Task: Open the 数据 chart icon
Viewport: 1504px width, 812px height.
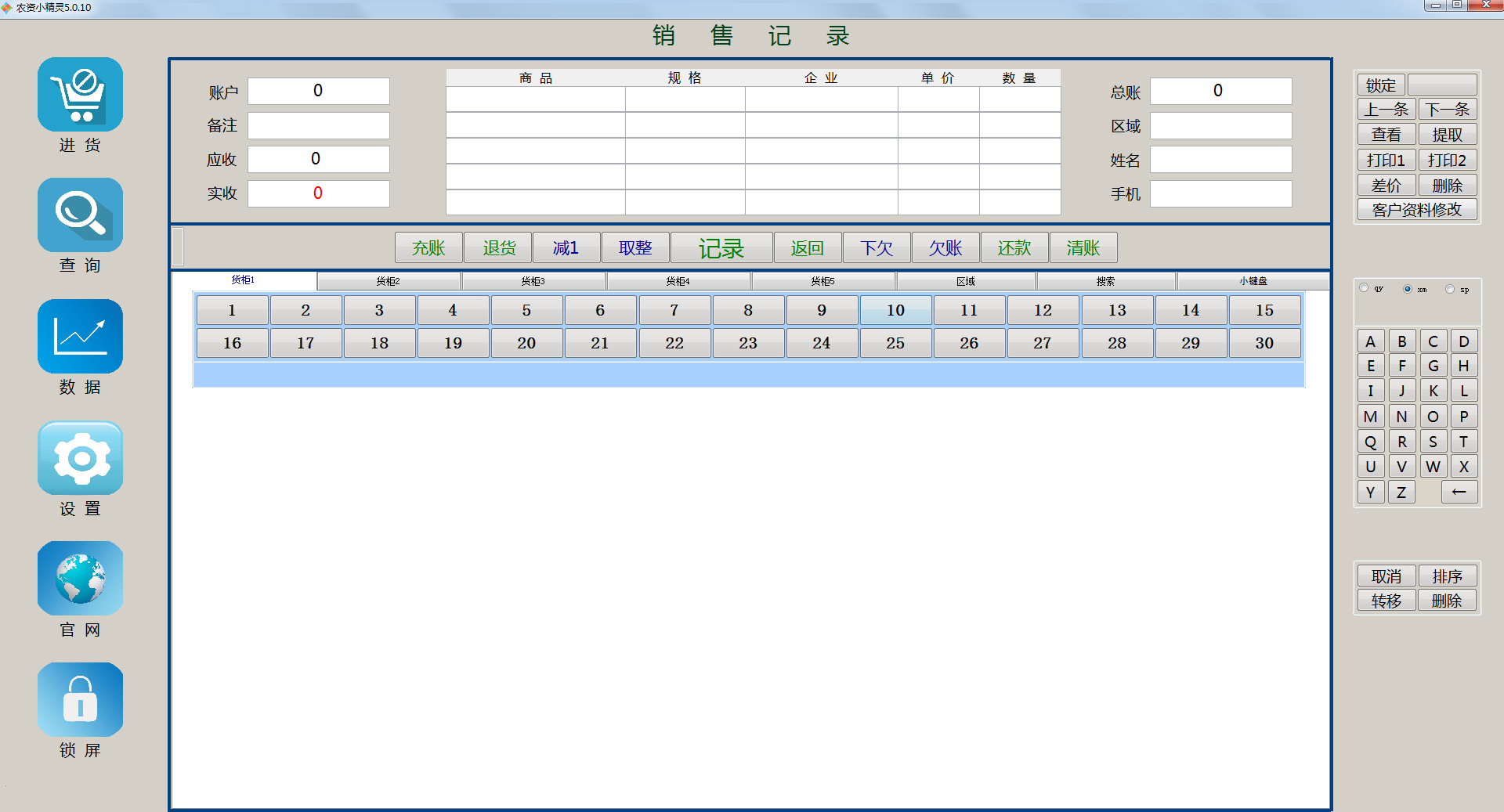Action: point(80,336)
